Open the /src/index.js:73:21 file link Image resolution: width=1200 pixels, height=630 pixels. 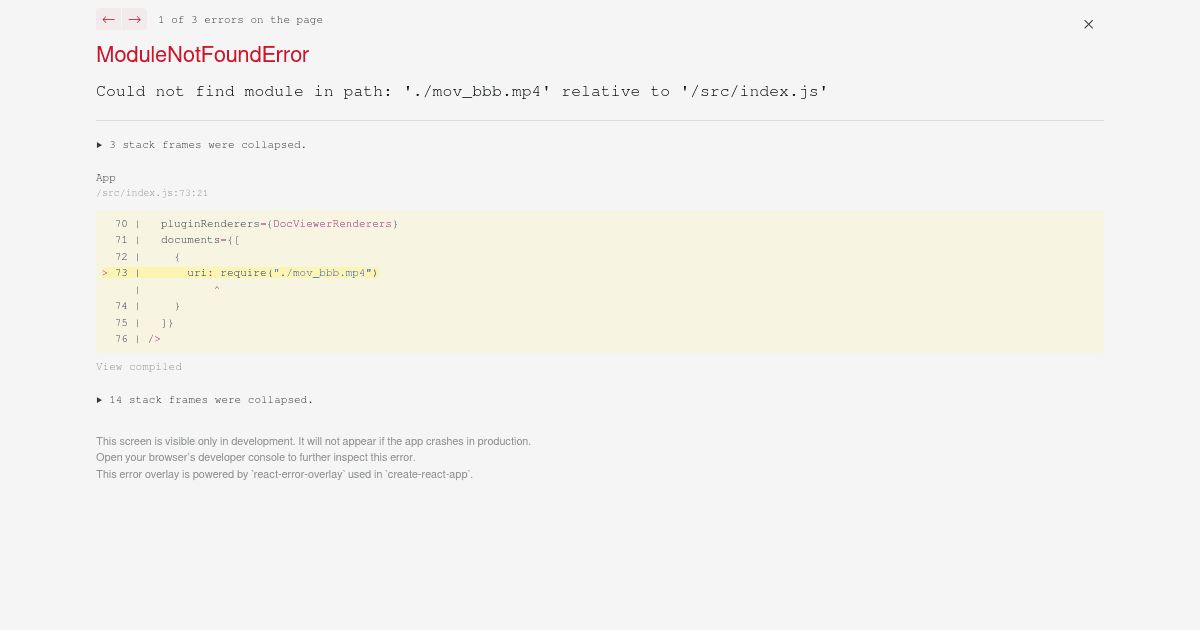pos(152,193)
